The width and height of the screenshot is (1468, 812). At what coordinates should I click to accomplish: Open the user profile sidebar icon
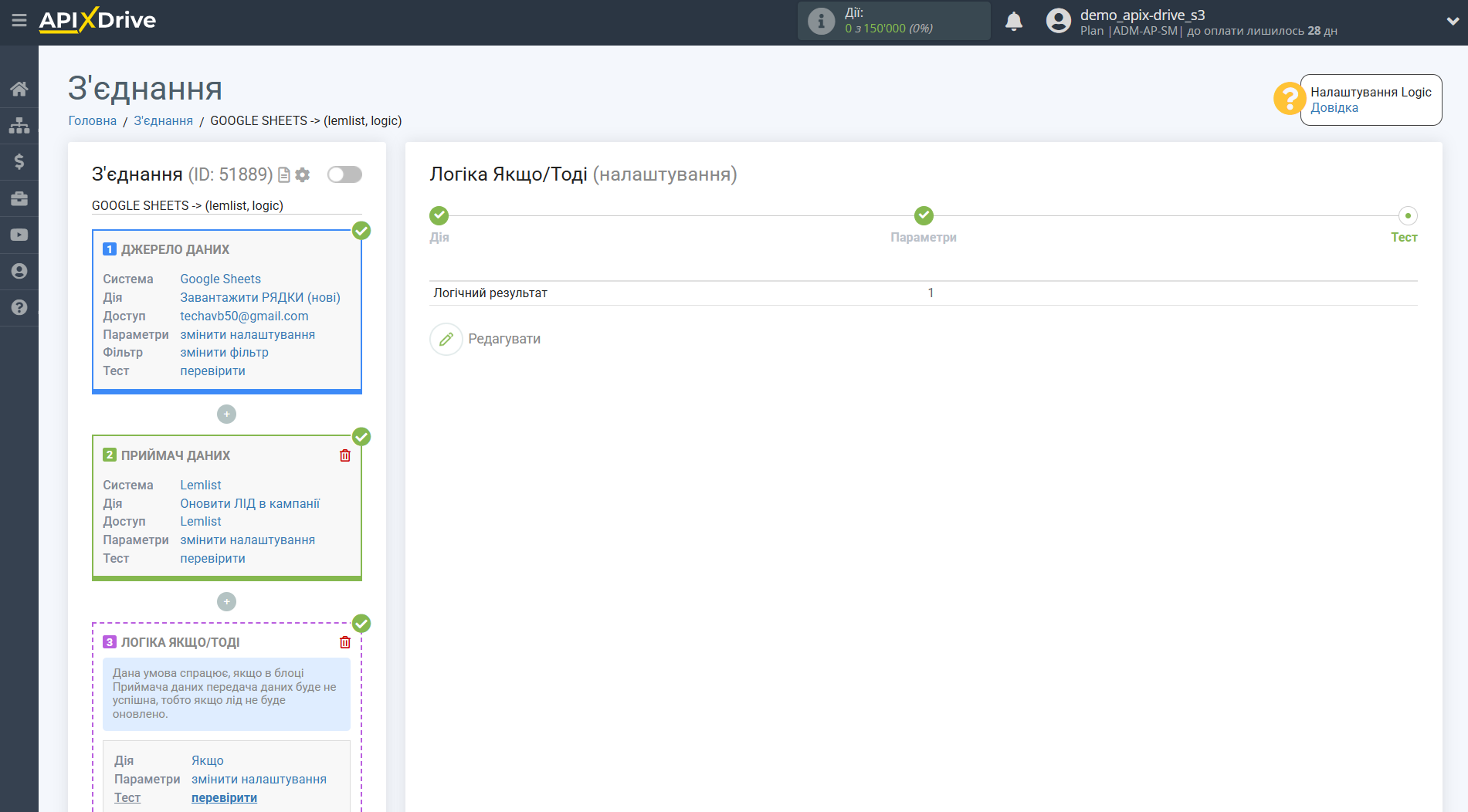coord(19,271)
